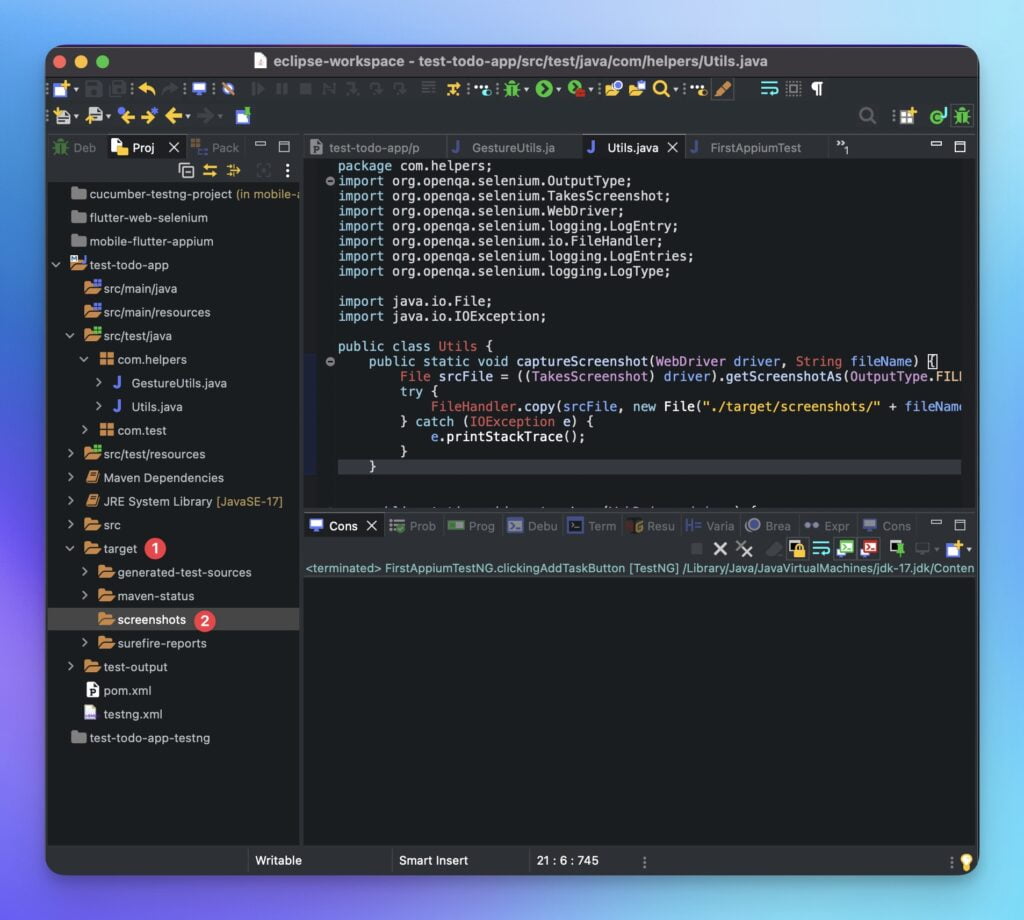Toggle the Mark Occurrences pencil icon
This screenshot has height=920, width=1024.
click(723, 89)
